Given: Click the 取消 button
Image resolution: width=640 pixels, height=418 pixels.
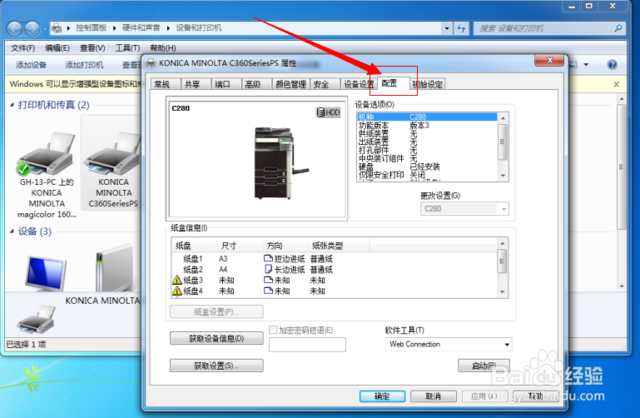Looking at the screenshot, I should point(433,396).
